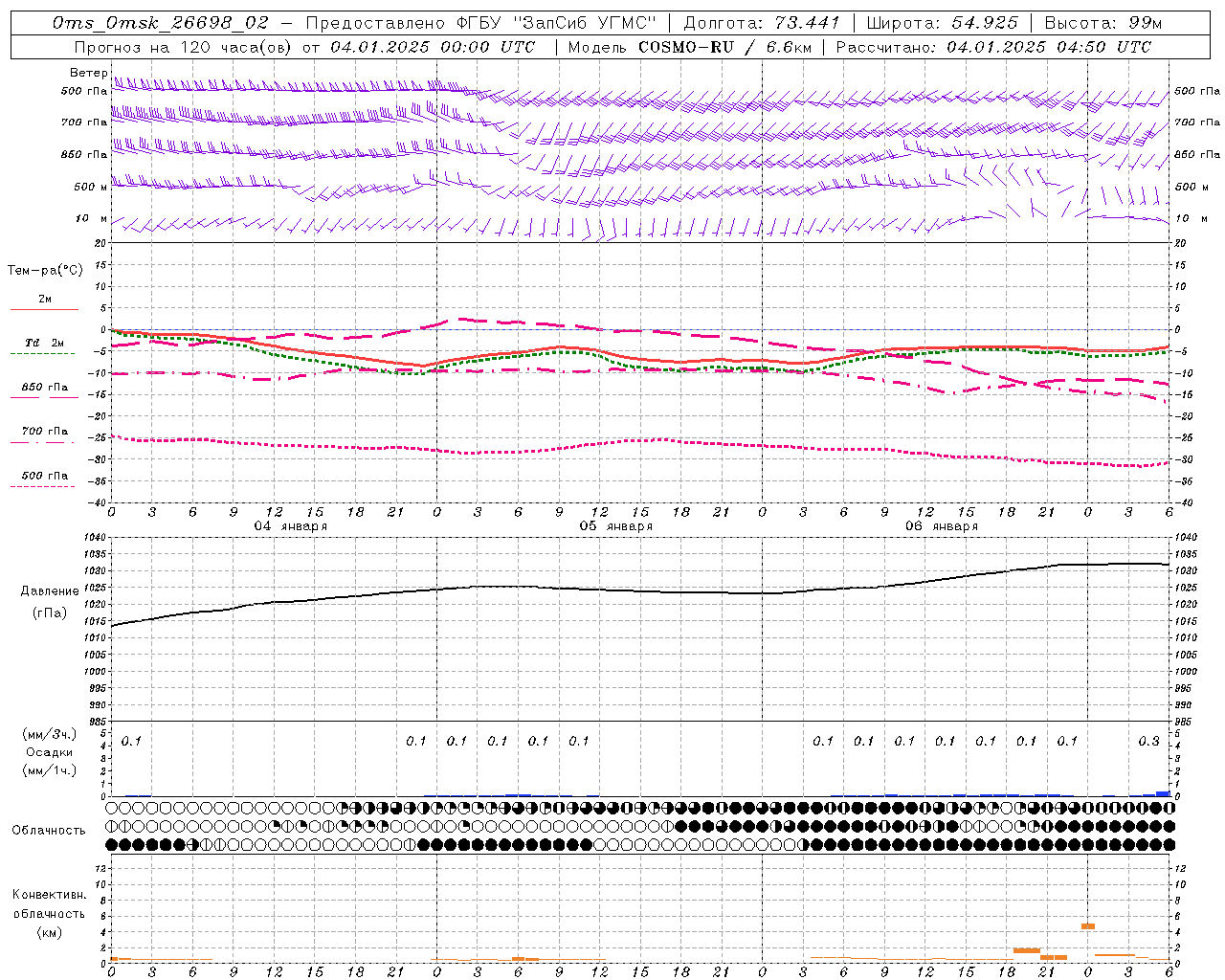This screenshot has height=980, width=1225.
Task: Click the -40 value on left temperature axis
Action: tap(98, 502)
